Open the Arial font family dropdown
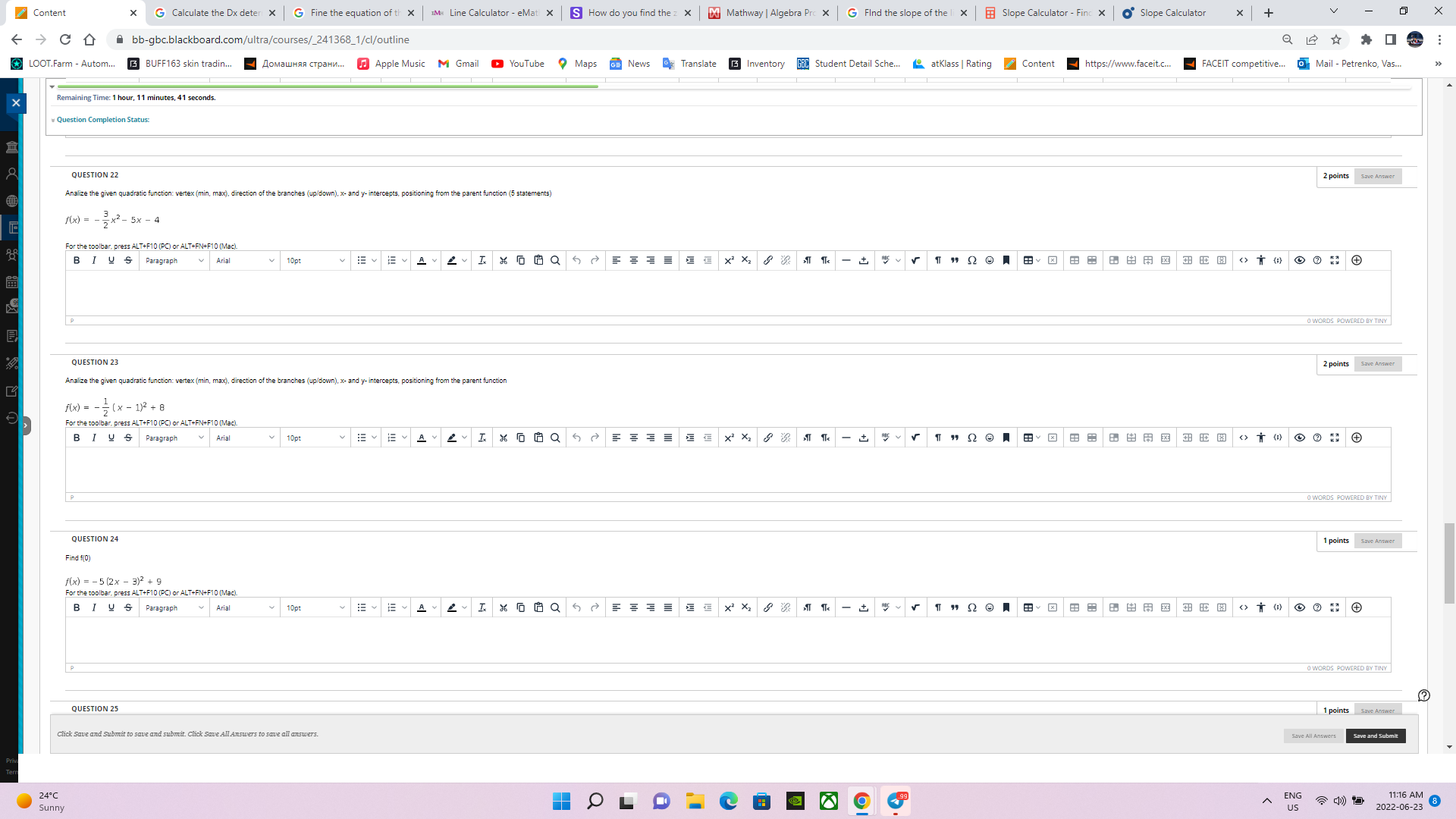This screenshot has height=819, width=1456. pyautogui.click(x=244, y=260)
